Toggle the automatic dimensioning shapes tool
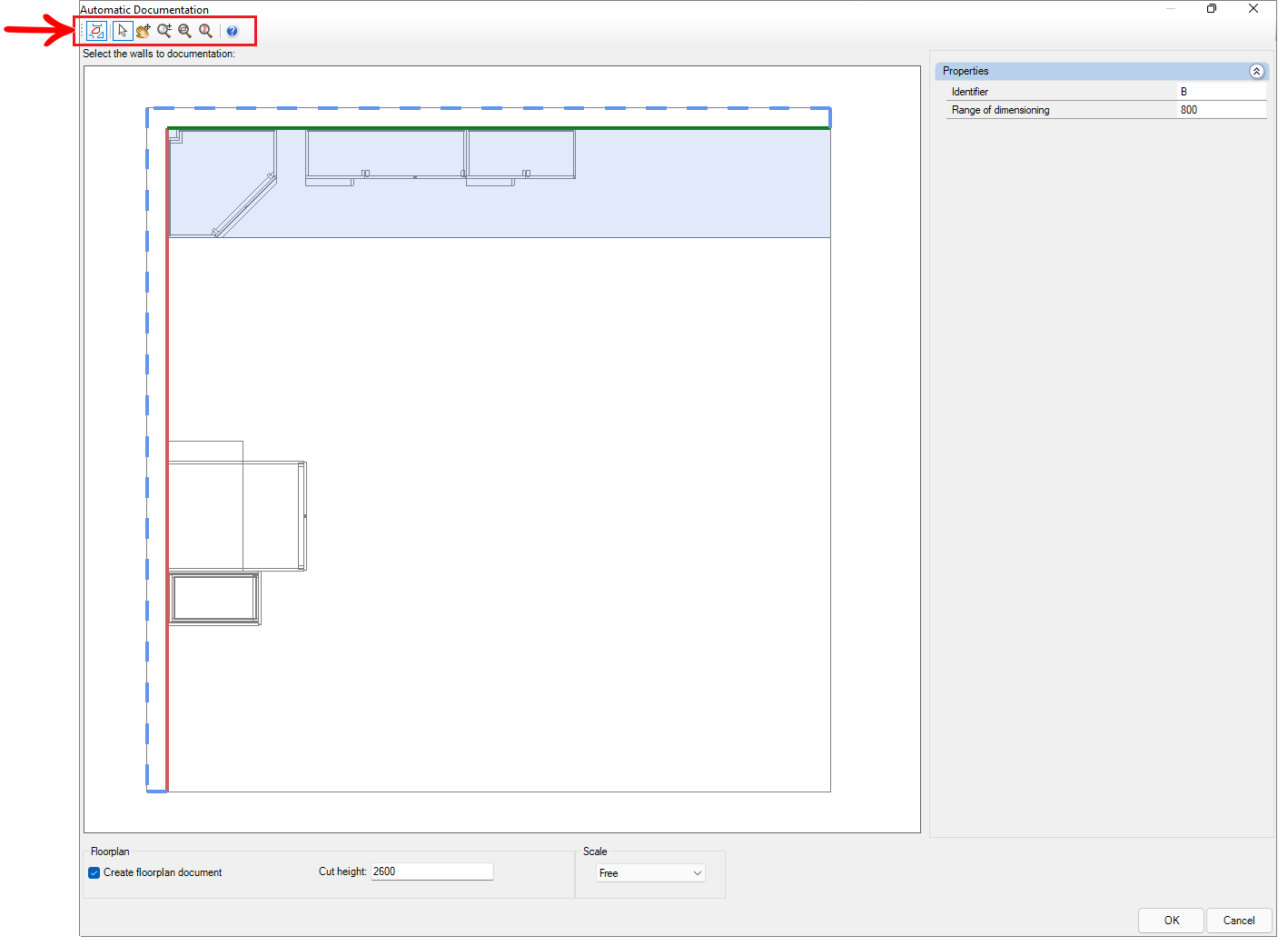The height and width of the screenshot is (946, 1288). (x=97, y=31)
